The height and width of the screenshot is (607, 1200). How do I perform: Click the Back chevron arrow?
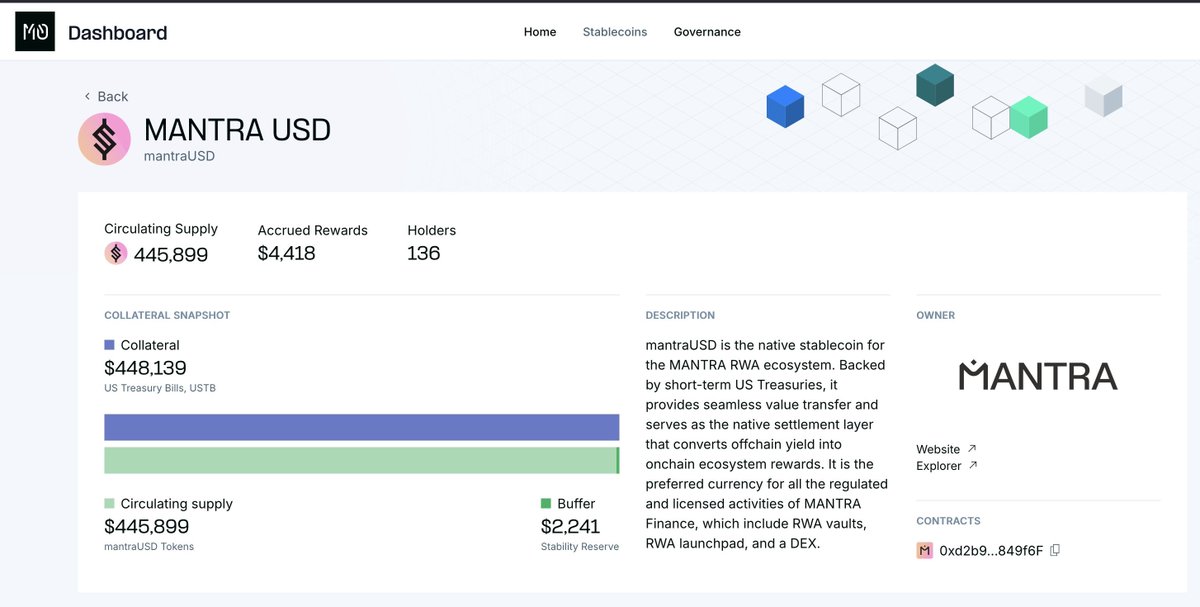point(87,96)
